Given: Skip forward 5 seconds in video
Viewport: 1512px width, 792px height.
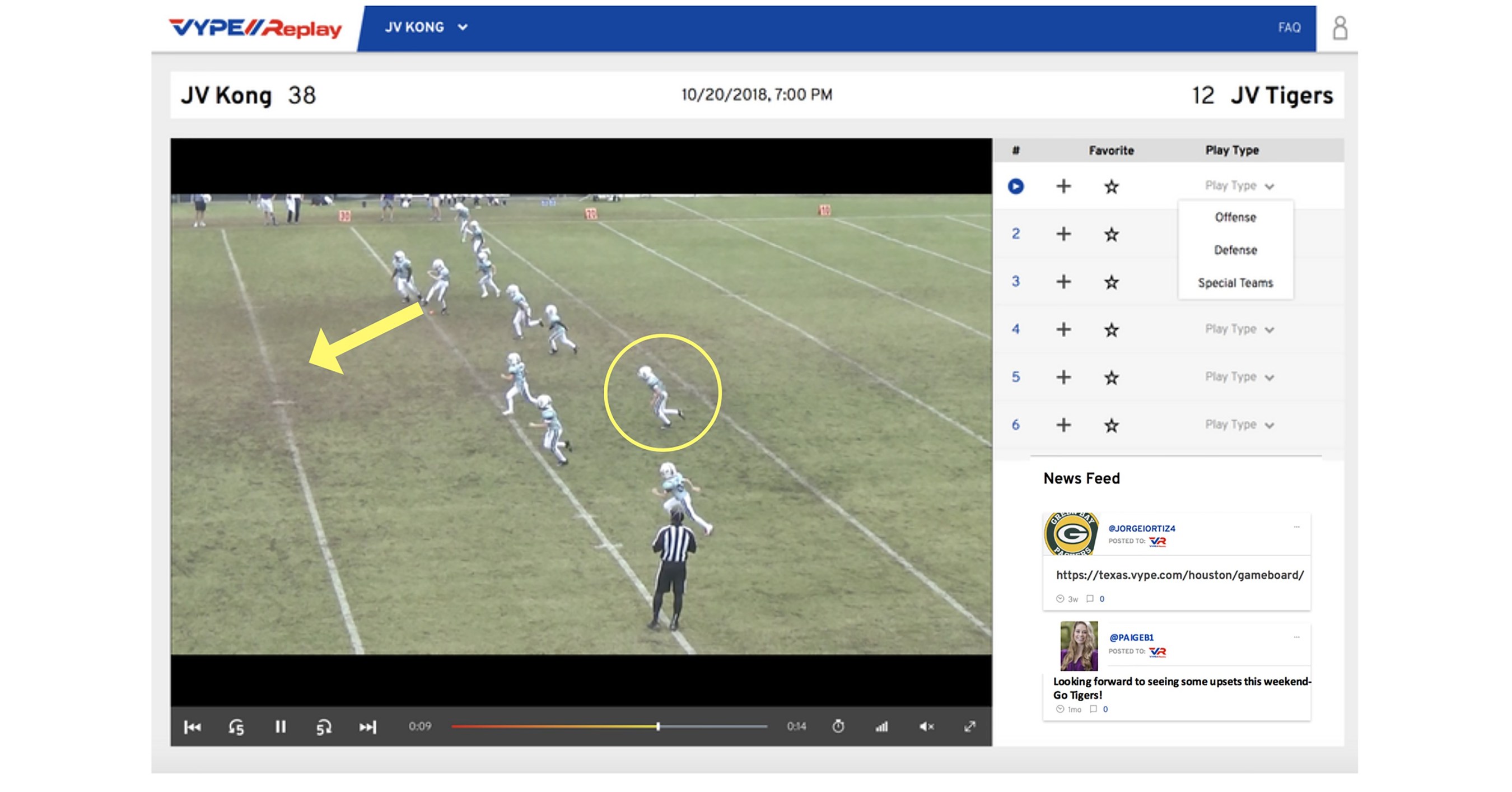Looking at the screenshot, I should click(x=324, y=727).
